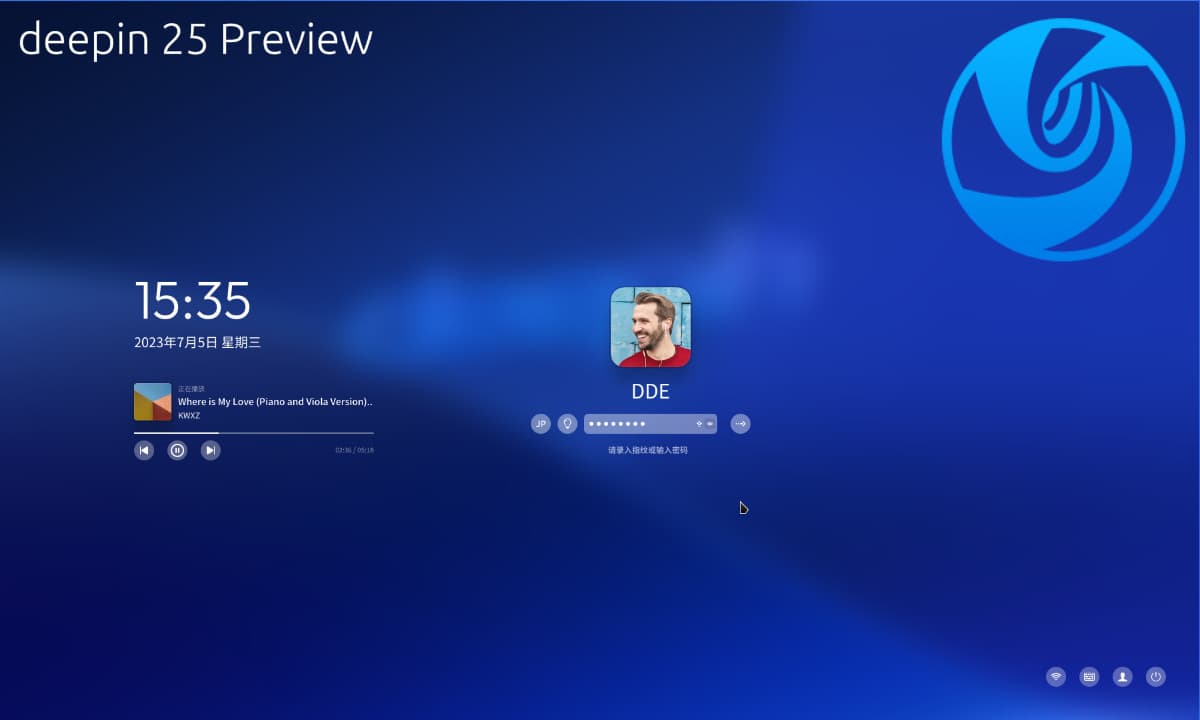This screenshot has height=720, width=1200.
Task: Open the Wi-Fi network icon
Action: click(x=1056, y=677)
